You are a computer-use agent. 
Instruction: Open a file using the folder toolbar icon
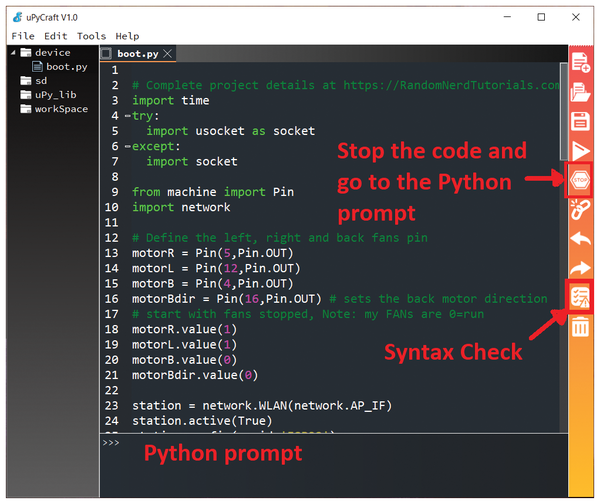pyautogui.click(x=580, y=92)
